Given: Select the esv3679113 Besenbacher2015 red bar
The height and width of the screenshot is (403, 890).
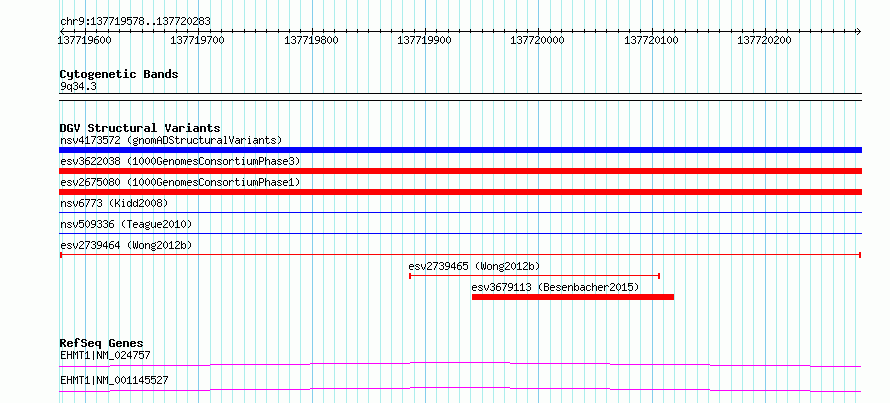Looking at the screenshot, I should (x=573, y=297).
